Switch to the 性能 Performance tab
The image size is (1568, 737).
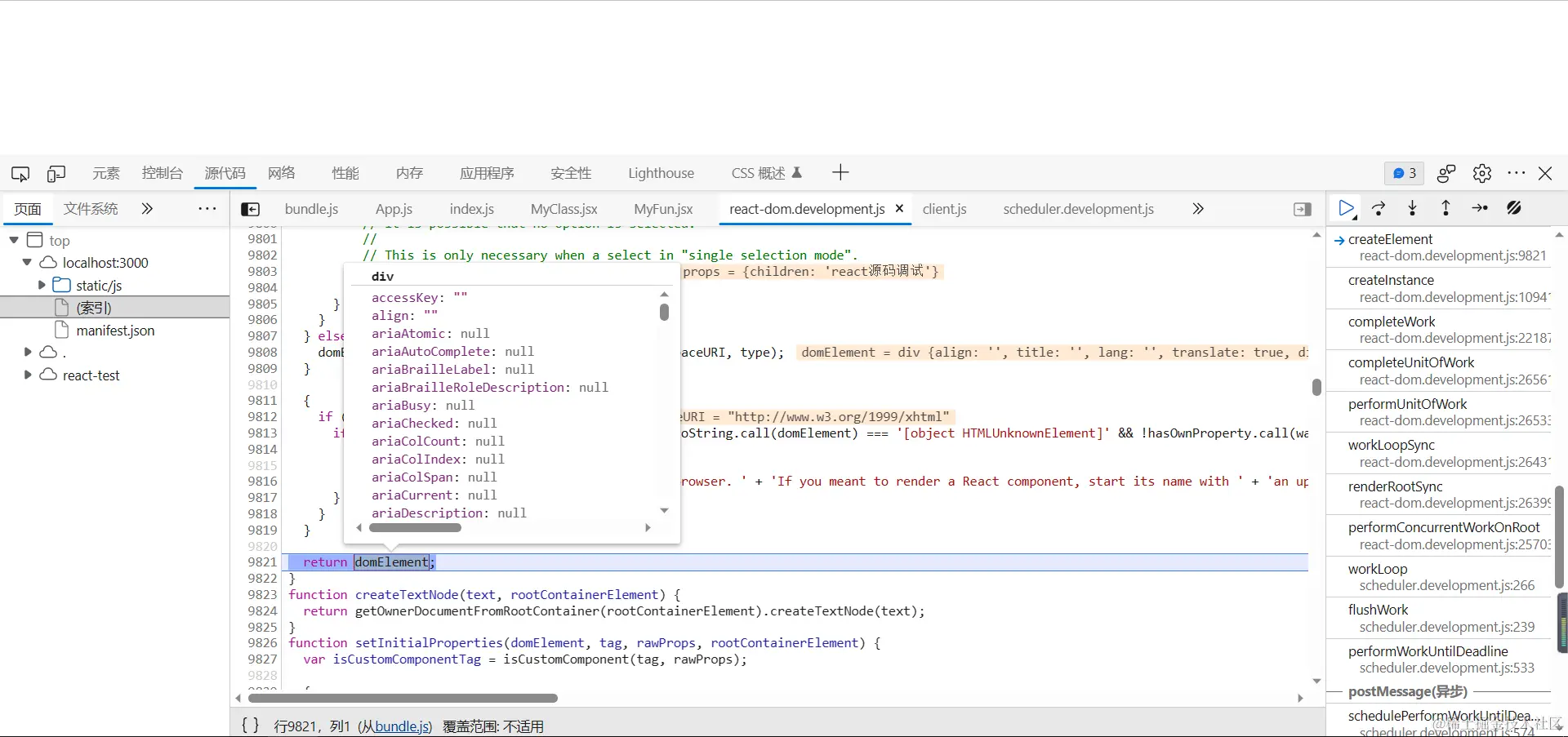tap(345, 173)
